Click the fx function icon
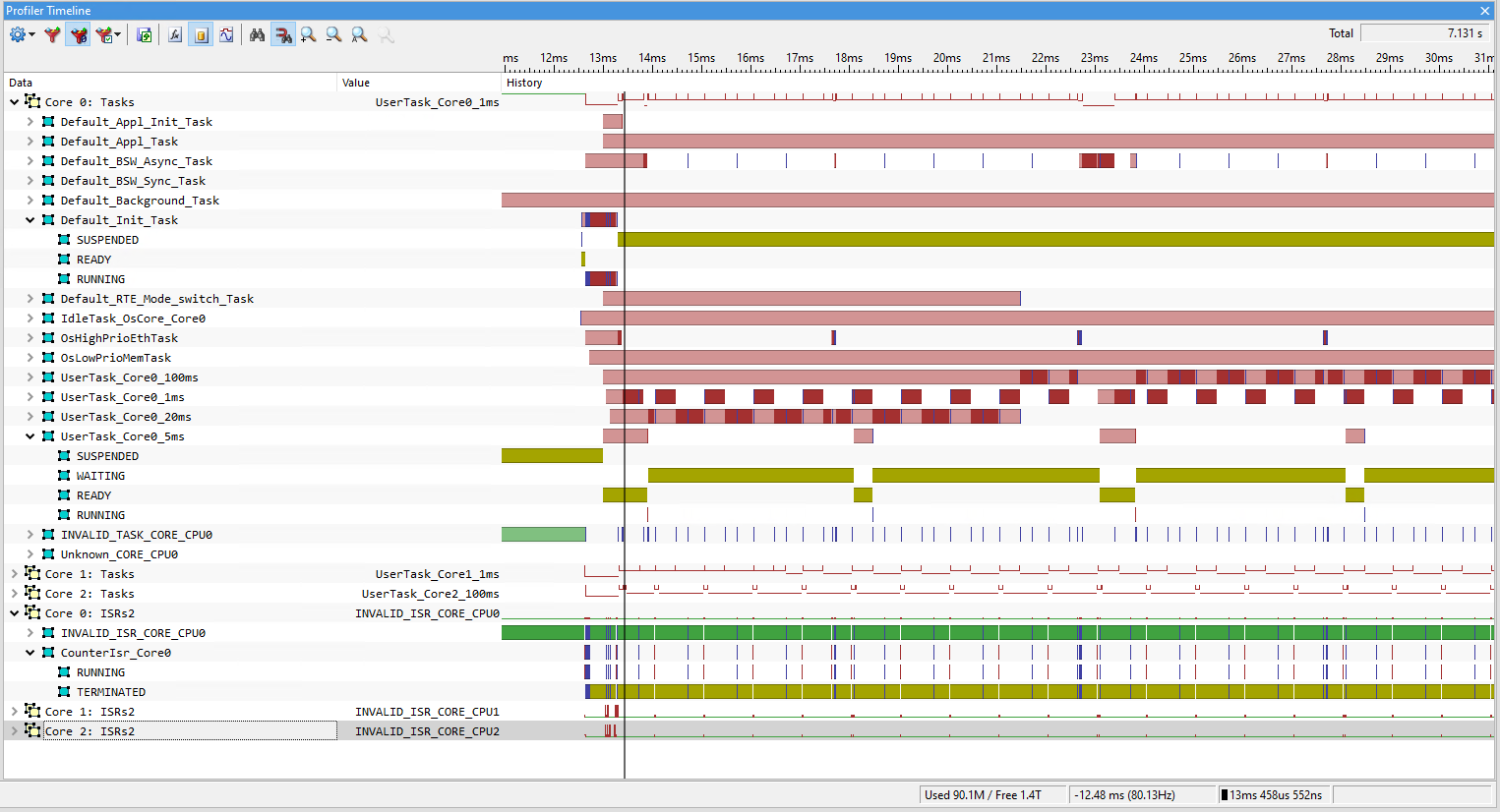This screenshot has height=812, width=1500. coord(175,34)
